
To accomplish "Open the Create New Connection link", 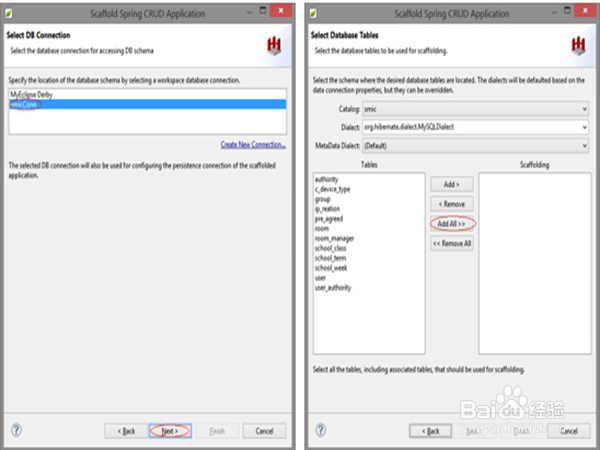I will click(x=253, y=145).
